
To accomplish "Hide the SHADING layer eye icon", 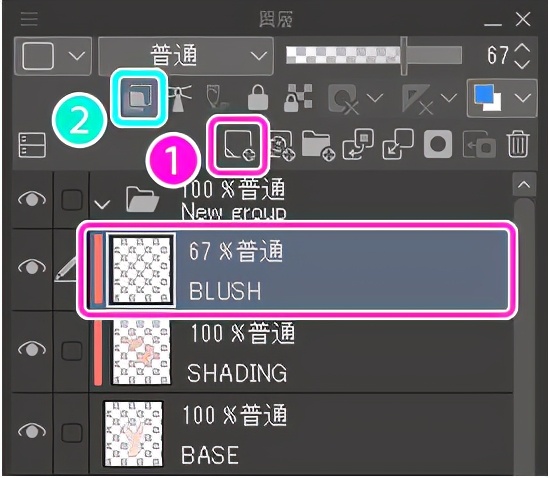I will point(32,349).
